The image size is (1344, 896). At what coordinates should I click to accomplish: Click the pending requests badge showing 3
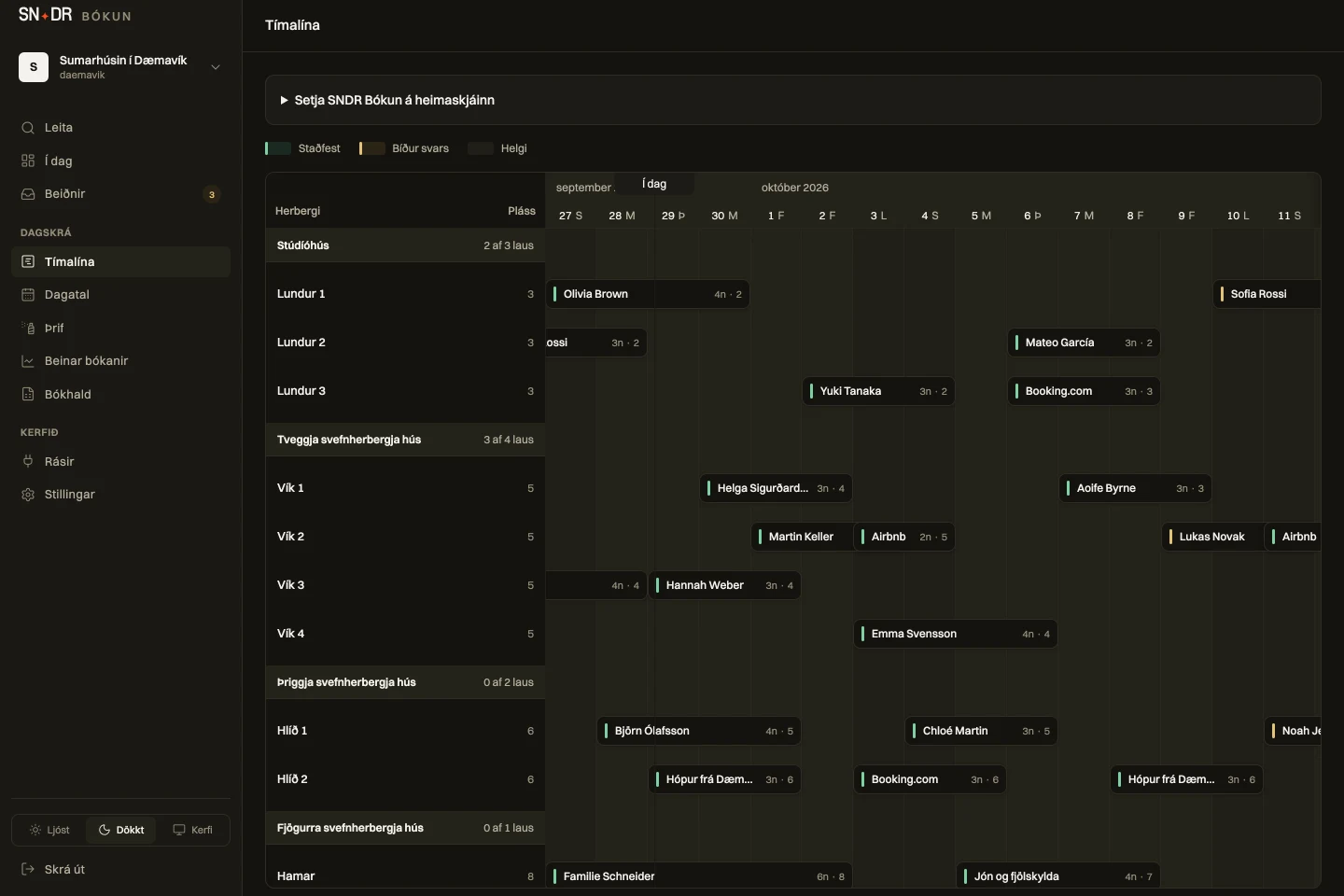212,195
